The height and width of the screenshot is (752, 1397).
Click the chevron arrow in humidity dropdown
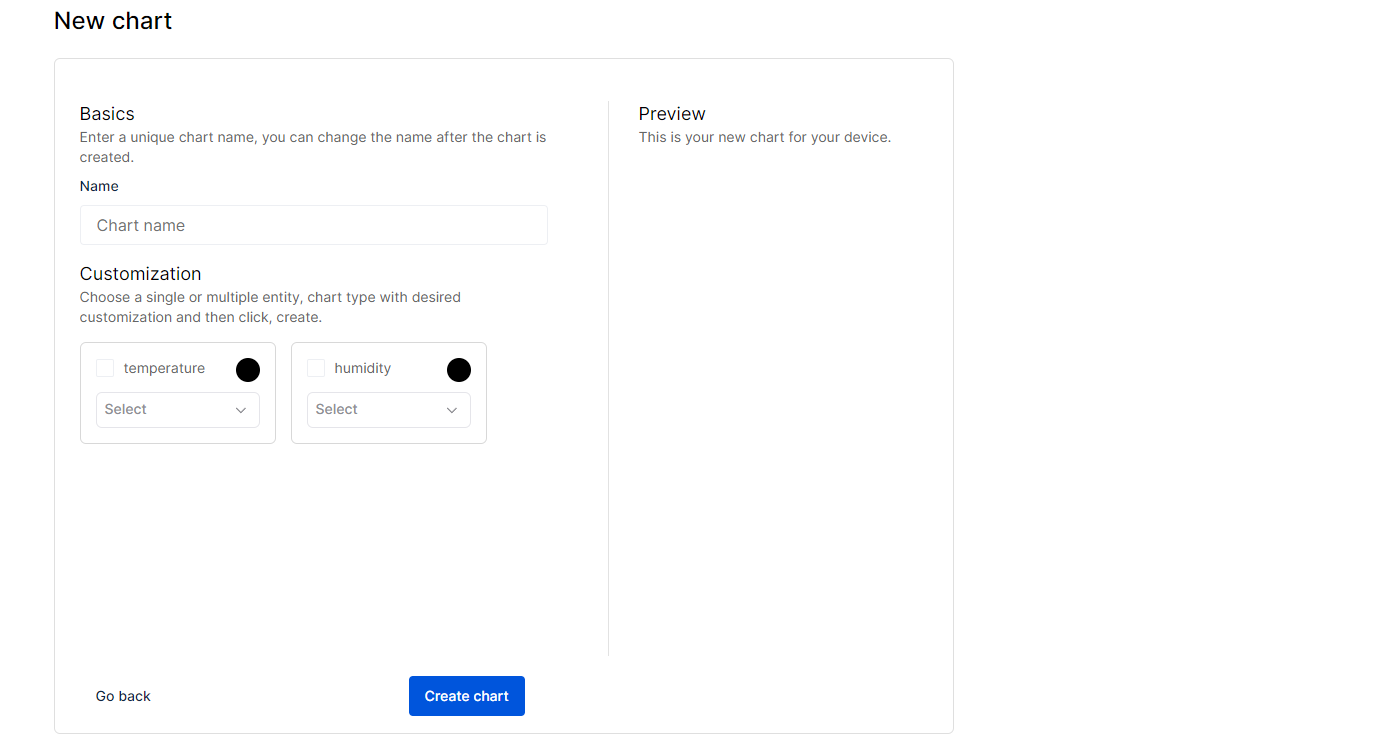click(x=452, y=410)
